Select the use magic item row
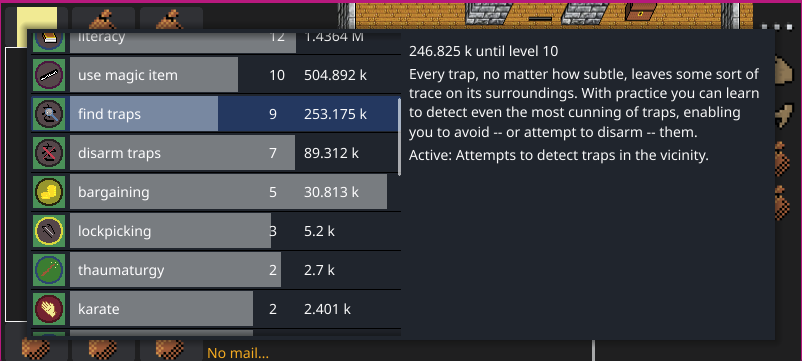 [215, 75]
